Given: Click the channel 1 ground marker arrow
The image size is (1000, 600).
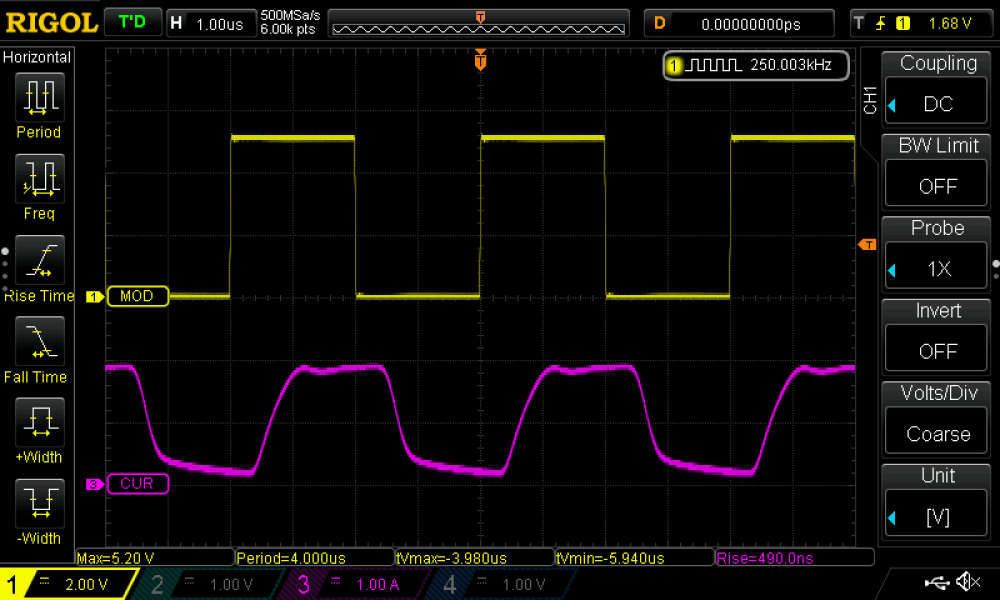Looking at the screenshot, I should (95, 297).
